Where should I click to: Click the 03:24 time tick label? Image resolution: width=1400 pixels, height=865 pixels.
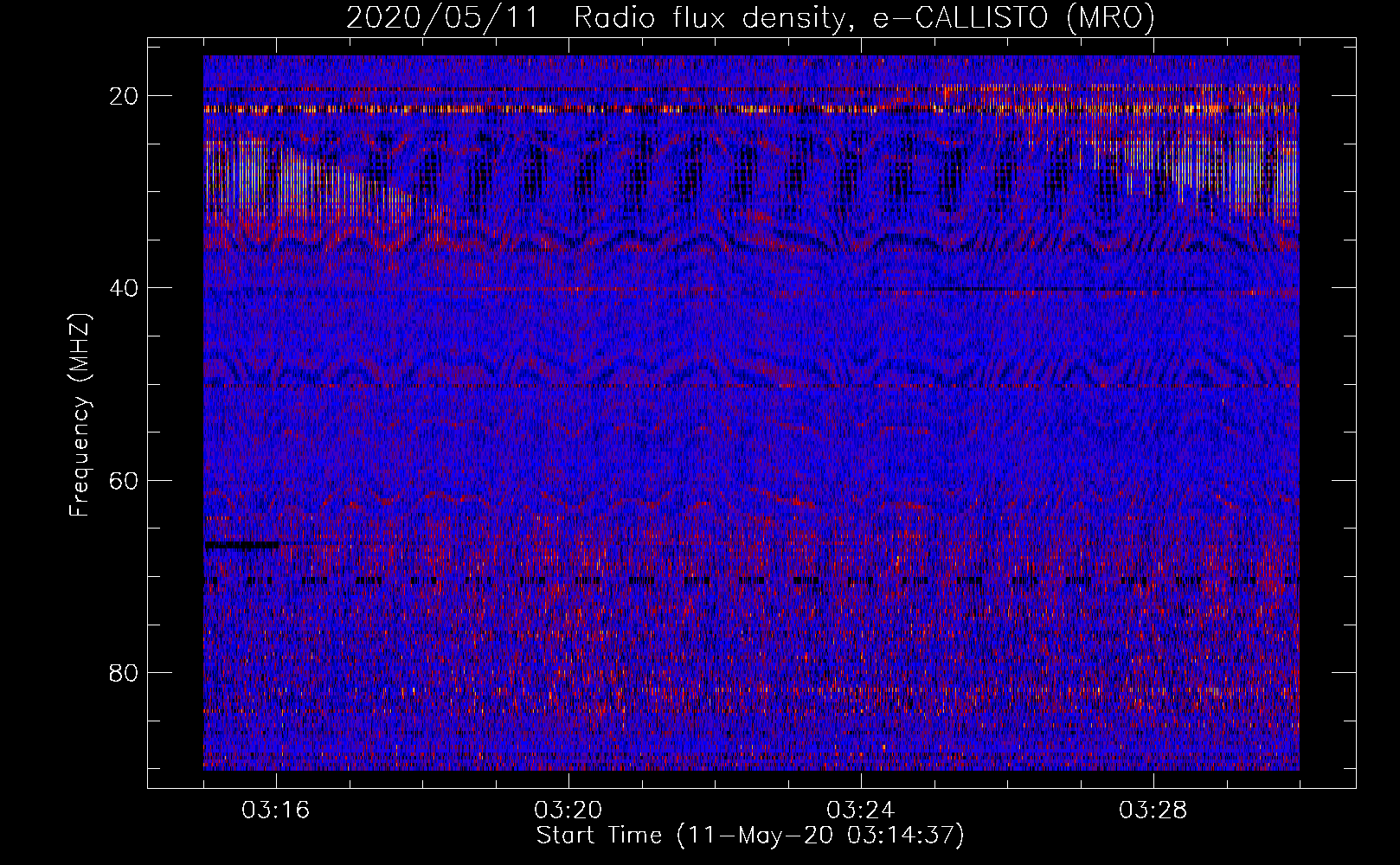(861, 811)
